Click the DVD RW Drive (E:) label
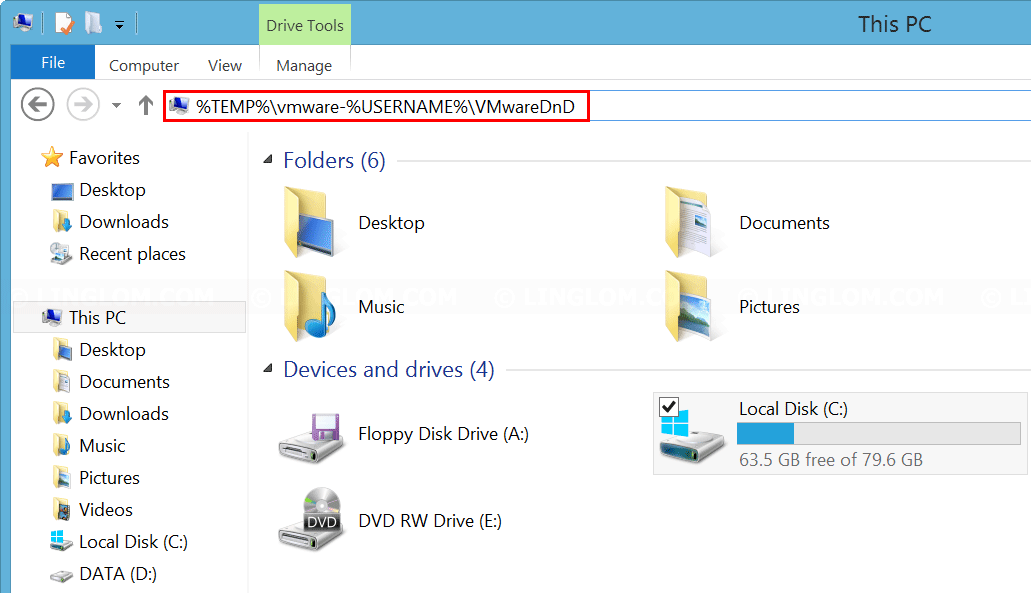Image resolution: width=1031 pixels, height=593 pixels. point(430,521)
